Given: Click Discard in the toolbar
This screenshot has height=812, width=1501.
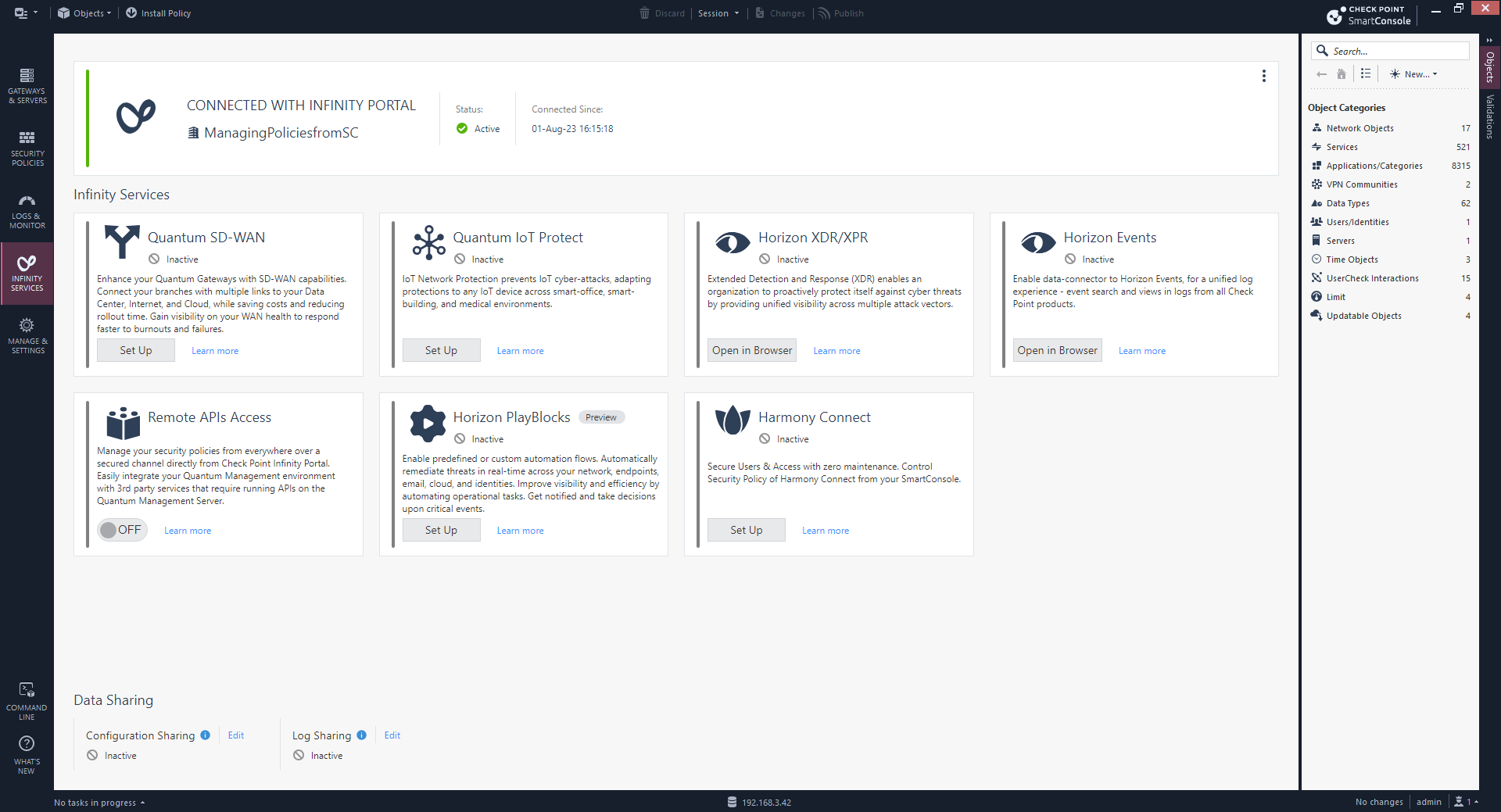Looking at the screenshot, I should point(661,13).
